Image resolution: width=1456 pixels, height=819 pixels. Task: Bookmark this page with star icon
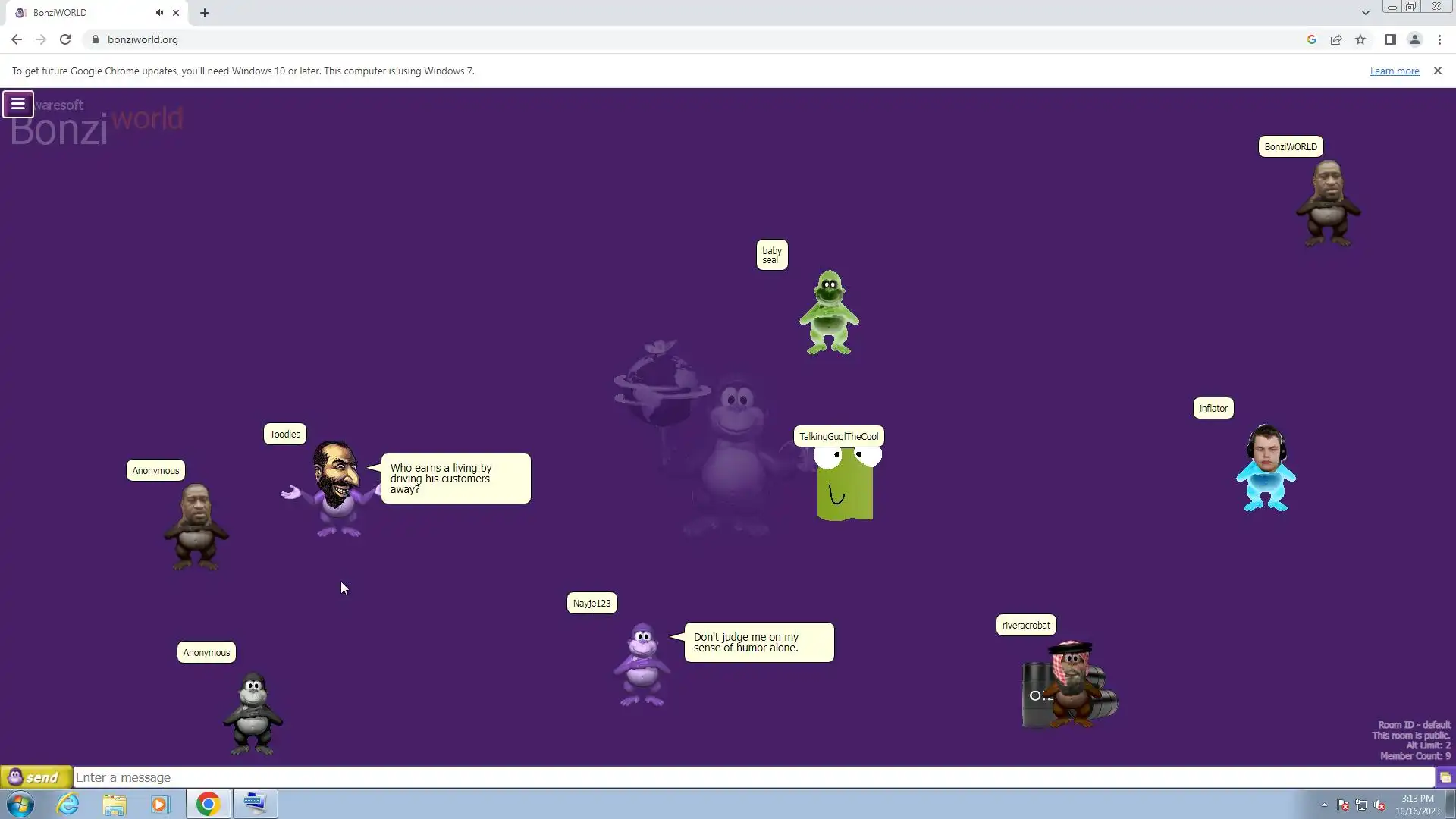point(1360,39)
